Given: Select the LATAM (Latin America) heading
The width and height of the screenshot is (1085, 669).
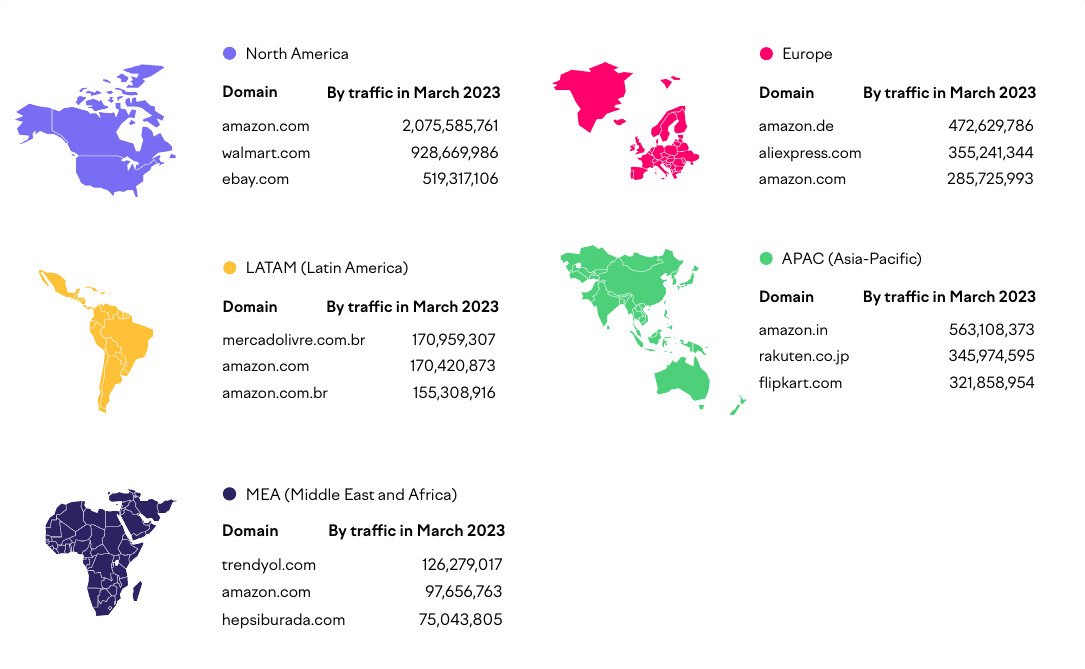Looking at the screenshot, I should tap(327, 268).
